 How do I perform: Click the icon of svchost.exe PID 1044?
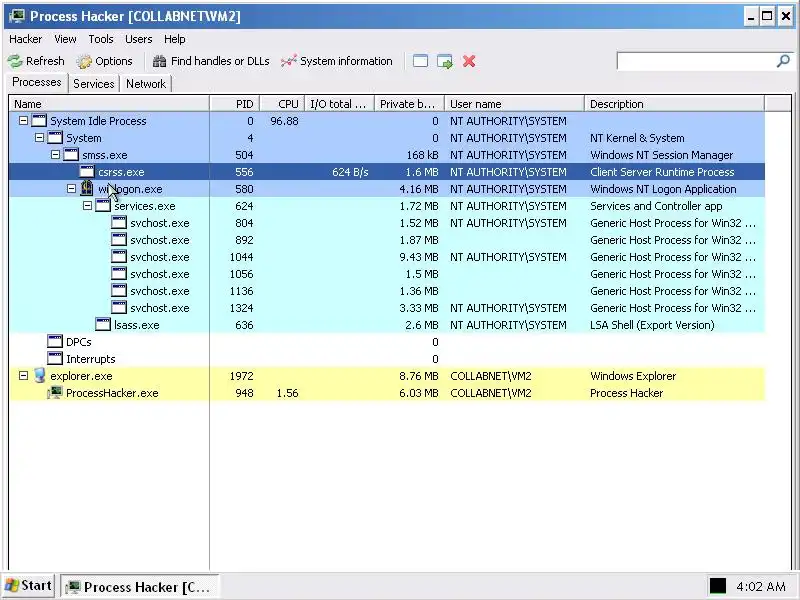[x=119, y=257]
